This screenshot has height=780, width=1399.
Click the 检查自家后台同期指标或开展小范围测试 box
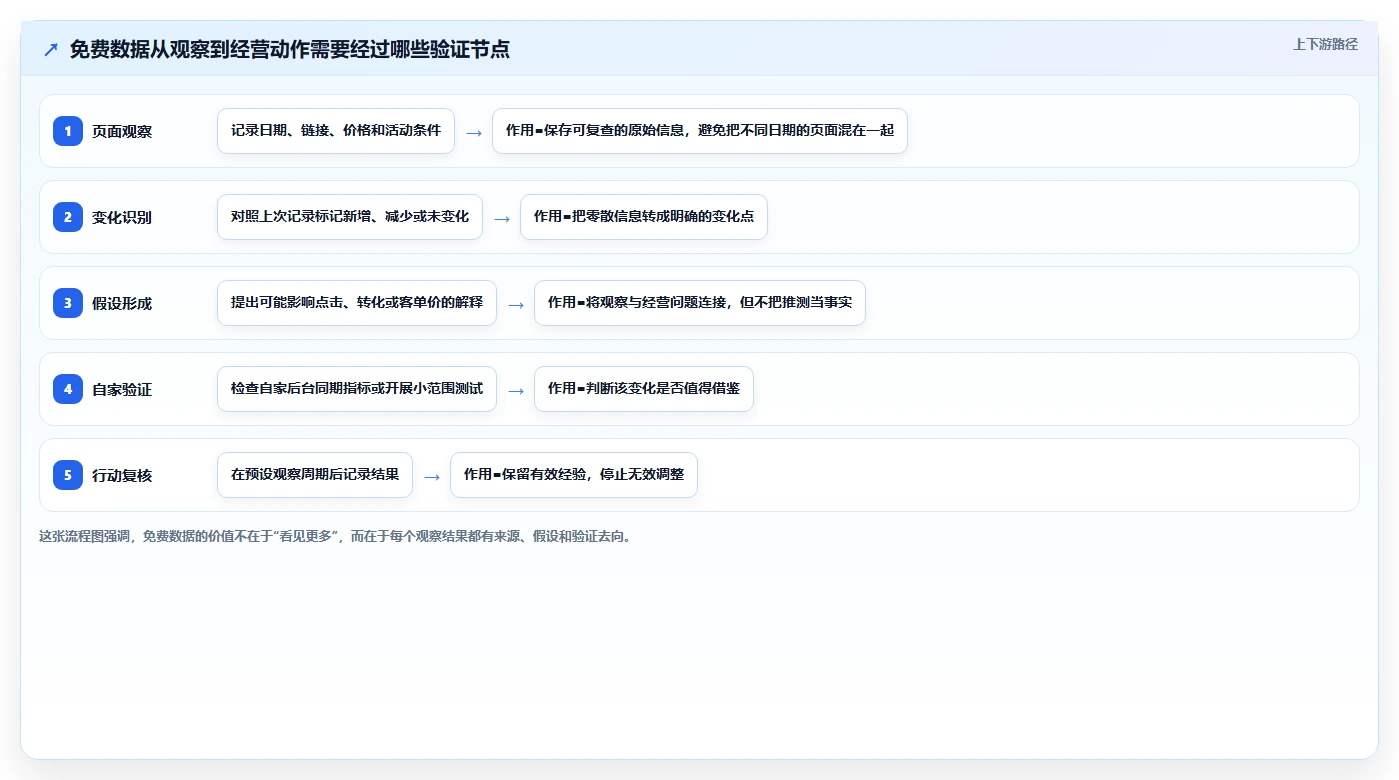357,389
